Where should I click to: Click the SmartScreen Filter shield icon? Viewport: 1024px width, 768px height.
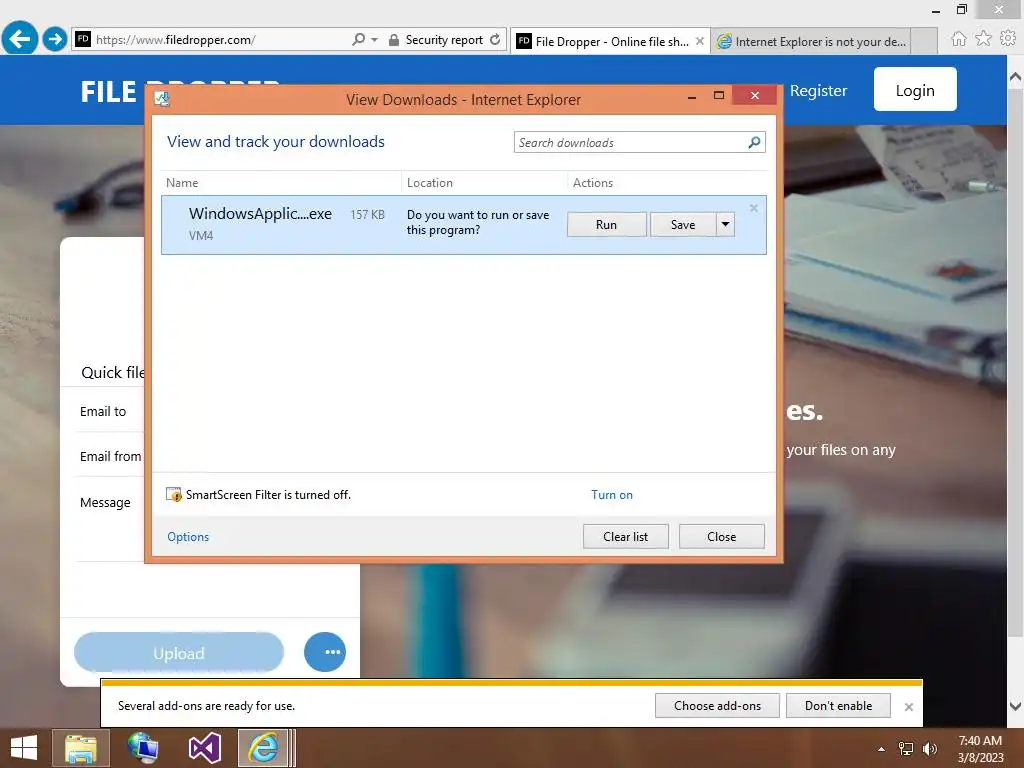(174, 494)
